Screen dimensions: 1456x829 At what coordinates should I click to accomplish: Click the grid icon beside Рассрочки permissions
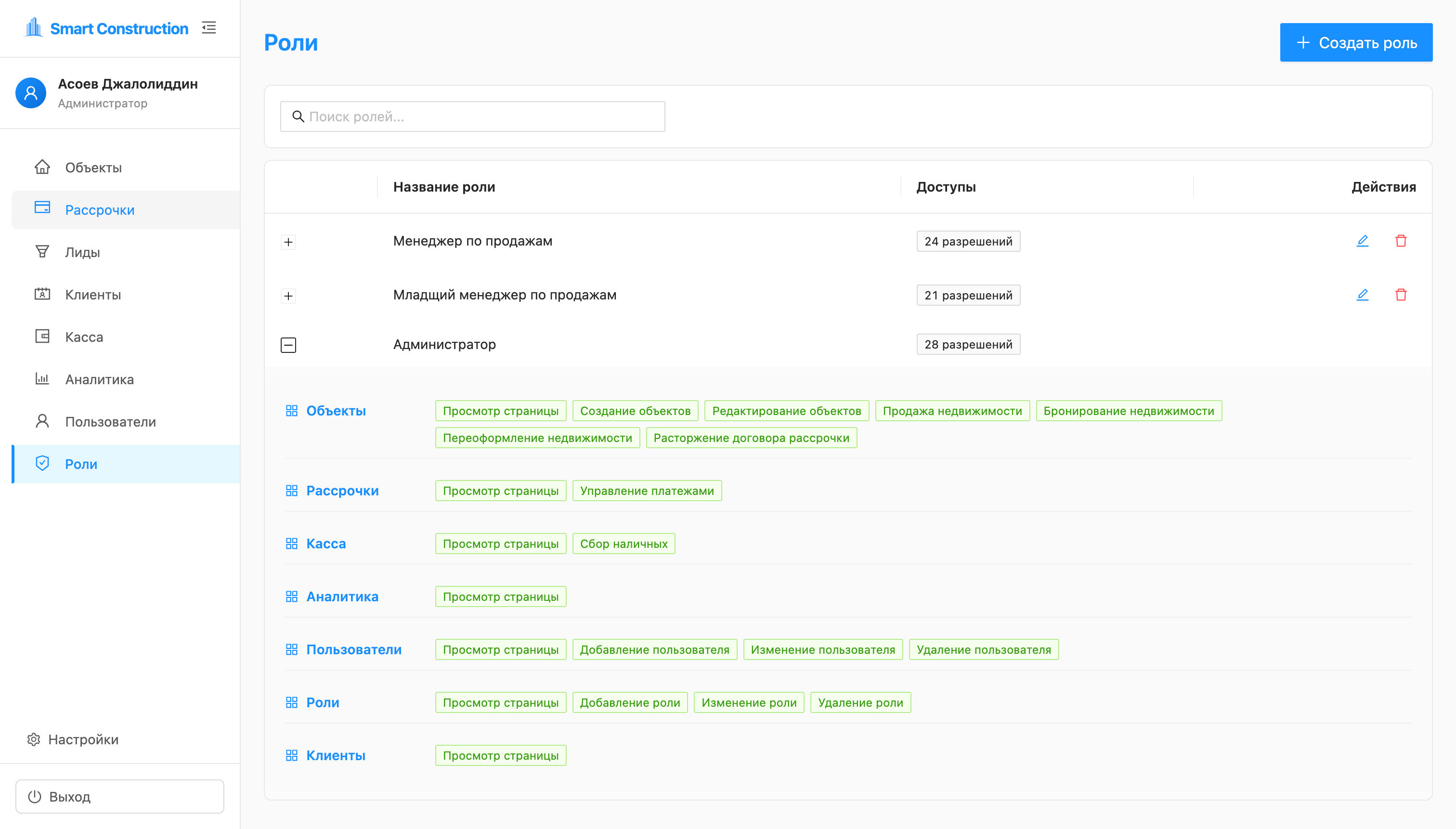292,490
